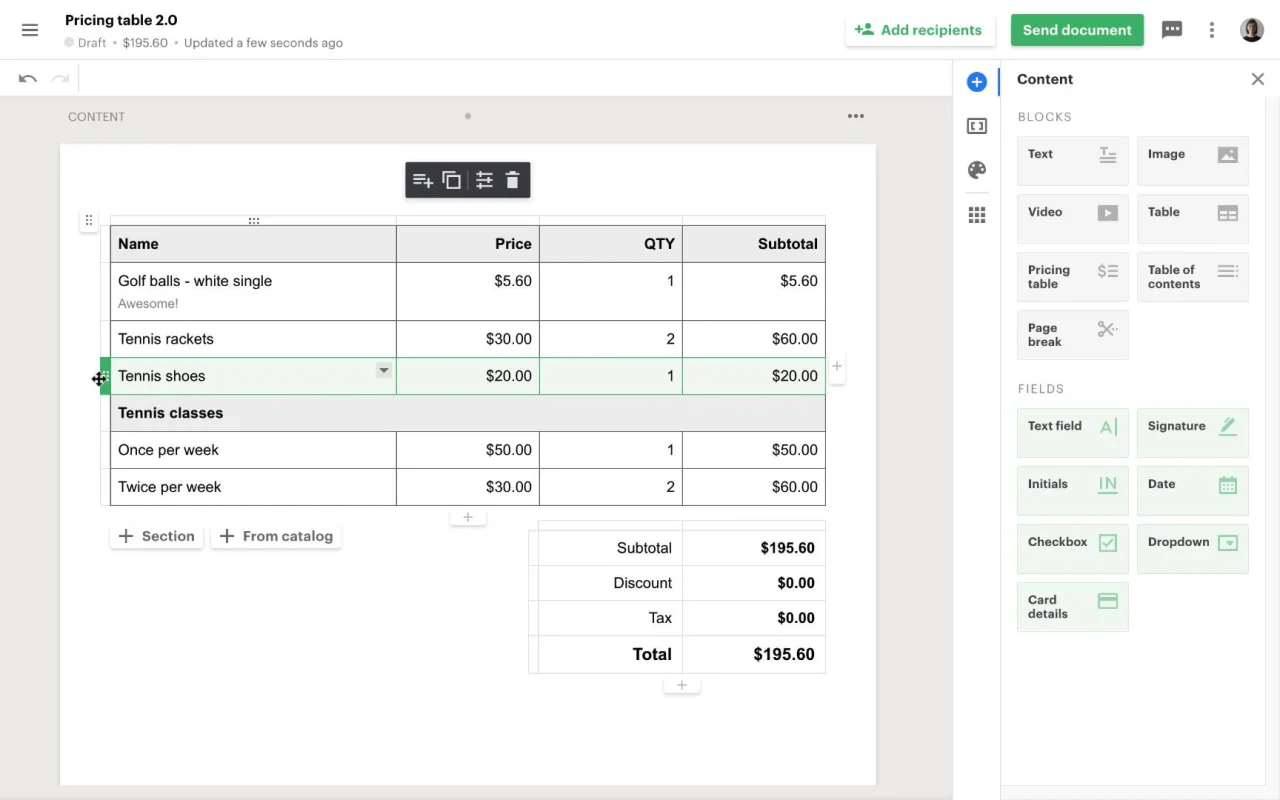This screenshot has width=1280, height=800.
Task: Expand the Tennis shoes row dropdown
Action: pyautogui.click(x=383, y=371)
